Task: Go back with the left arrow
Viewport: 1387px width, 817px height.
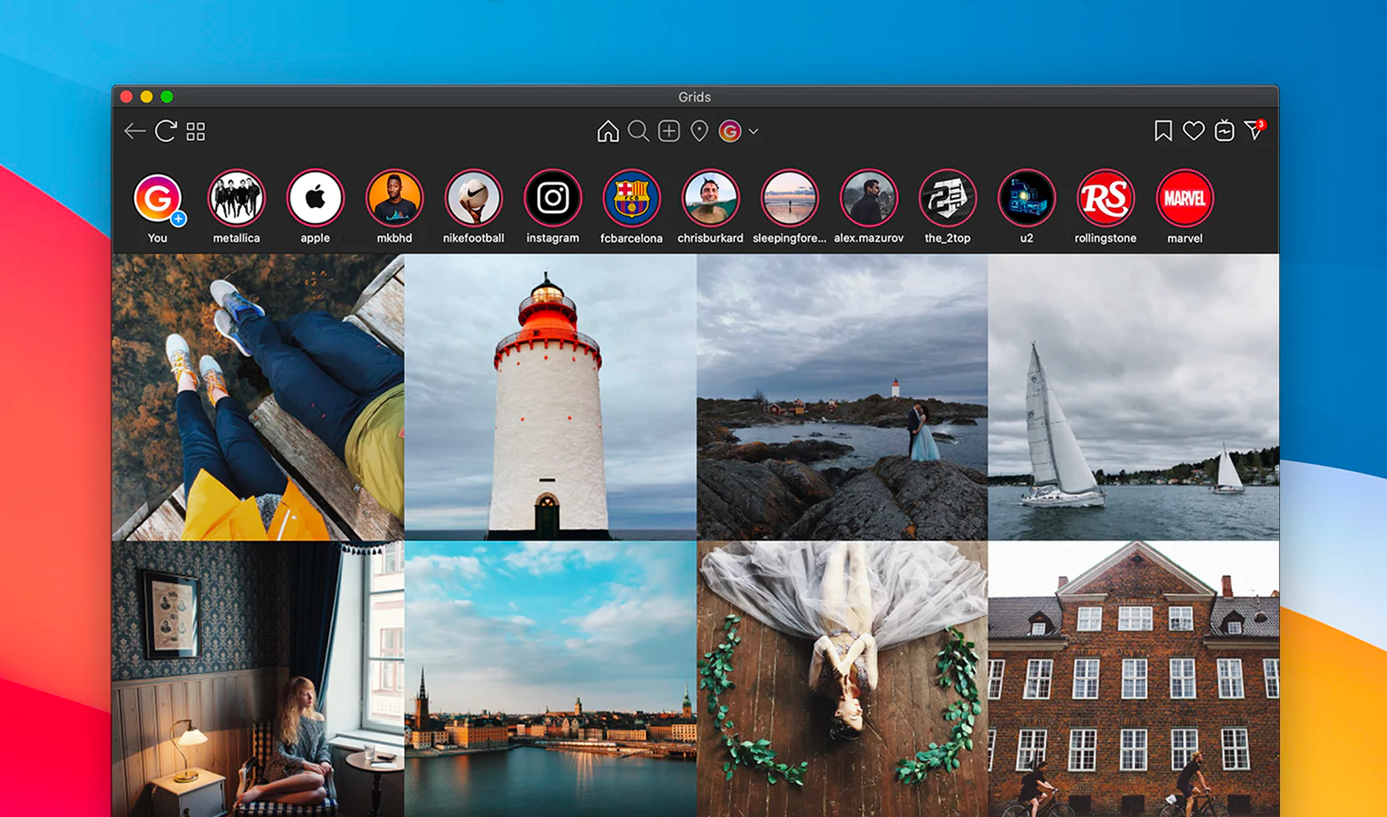Action: (135, 131)
